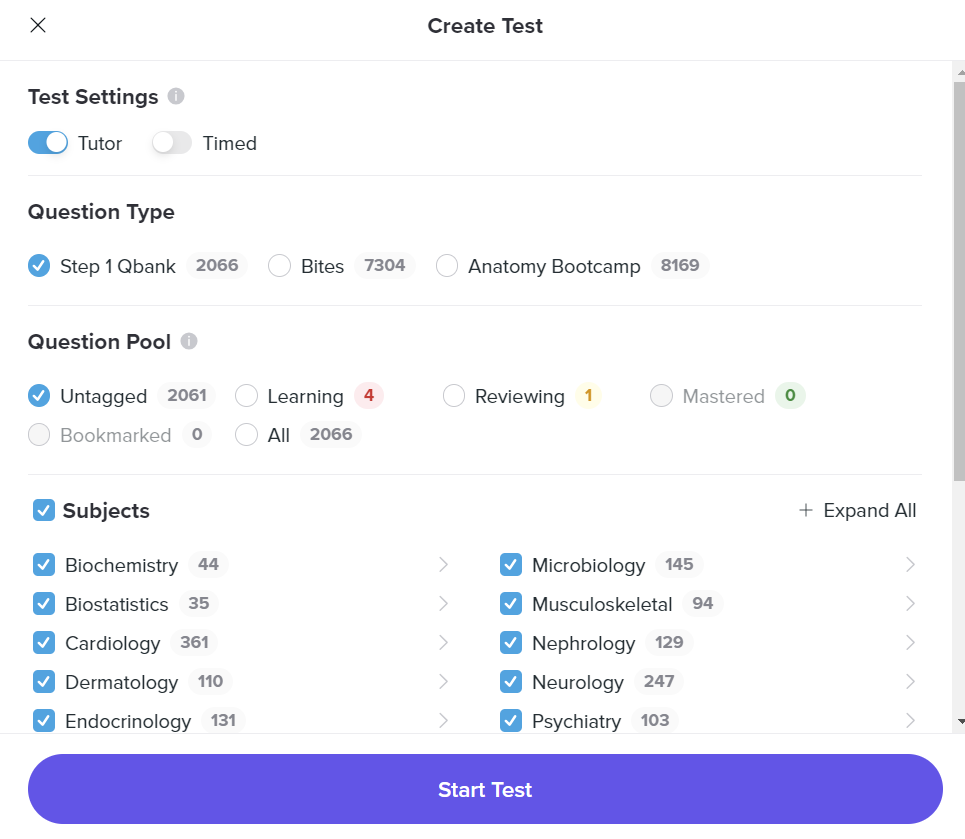Expand the Nephrology subject chevron
This screenshot has width=965, height=839.
[x=910, y=643]
